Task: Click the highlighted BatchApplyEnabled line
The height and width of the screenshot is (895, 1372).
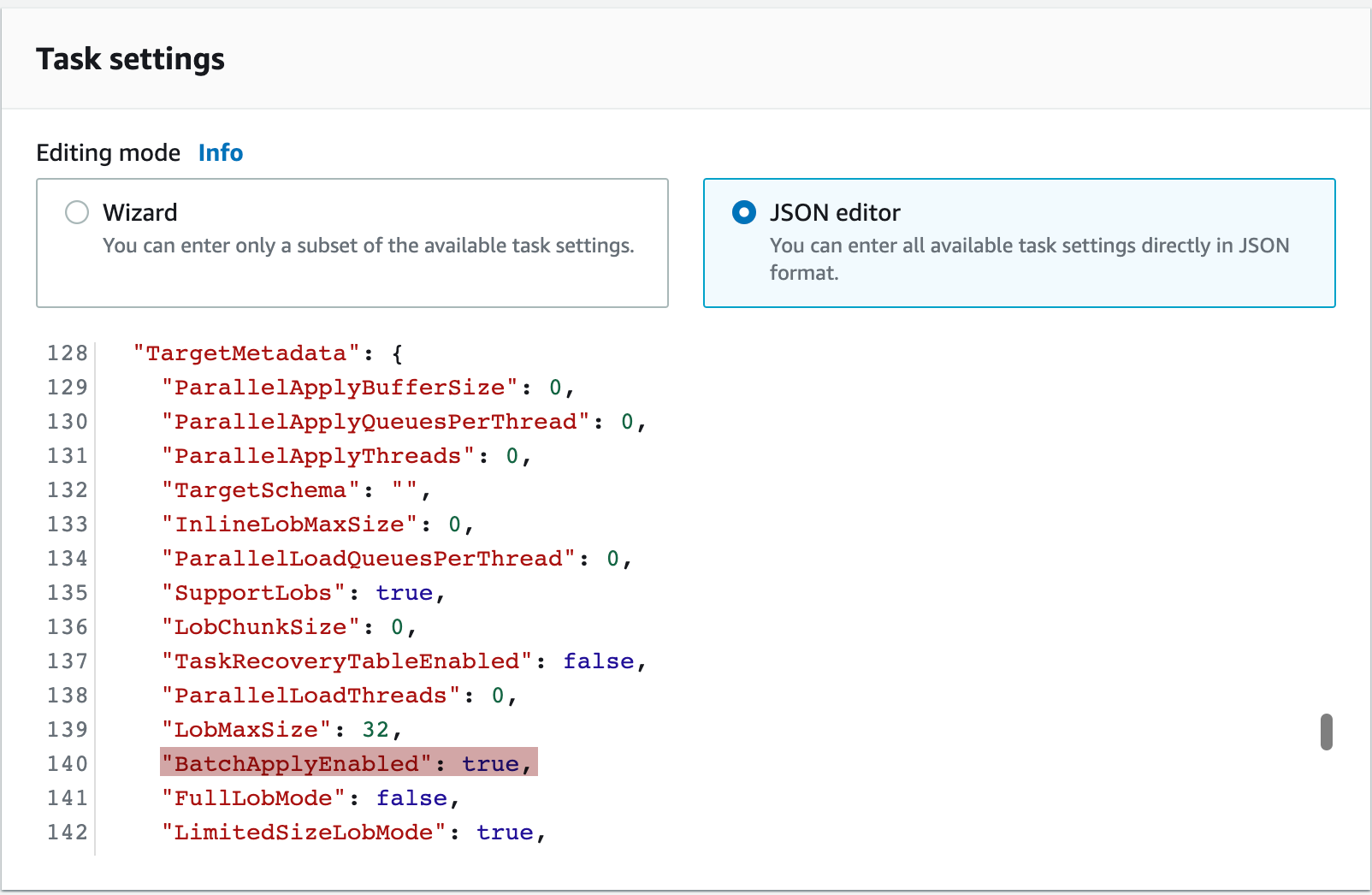Action: [x=346, y=763]
